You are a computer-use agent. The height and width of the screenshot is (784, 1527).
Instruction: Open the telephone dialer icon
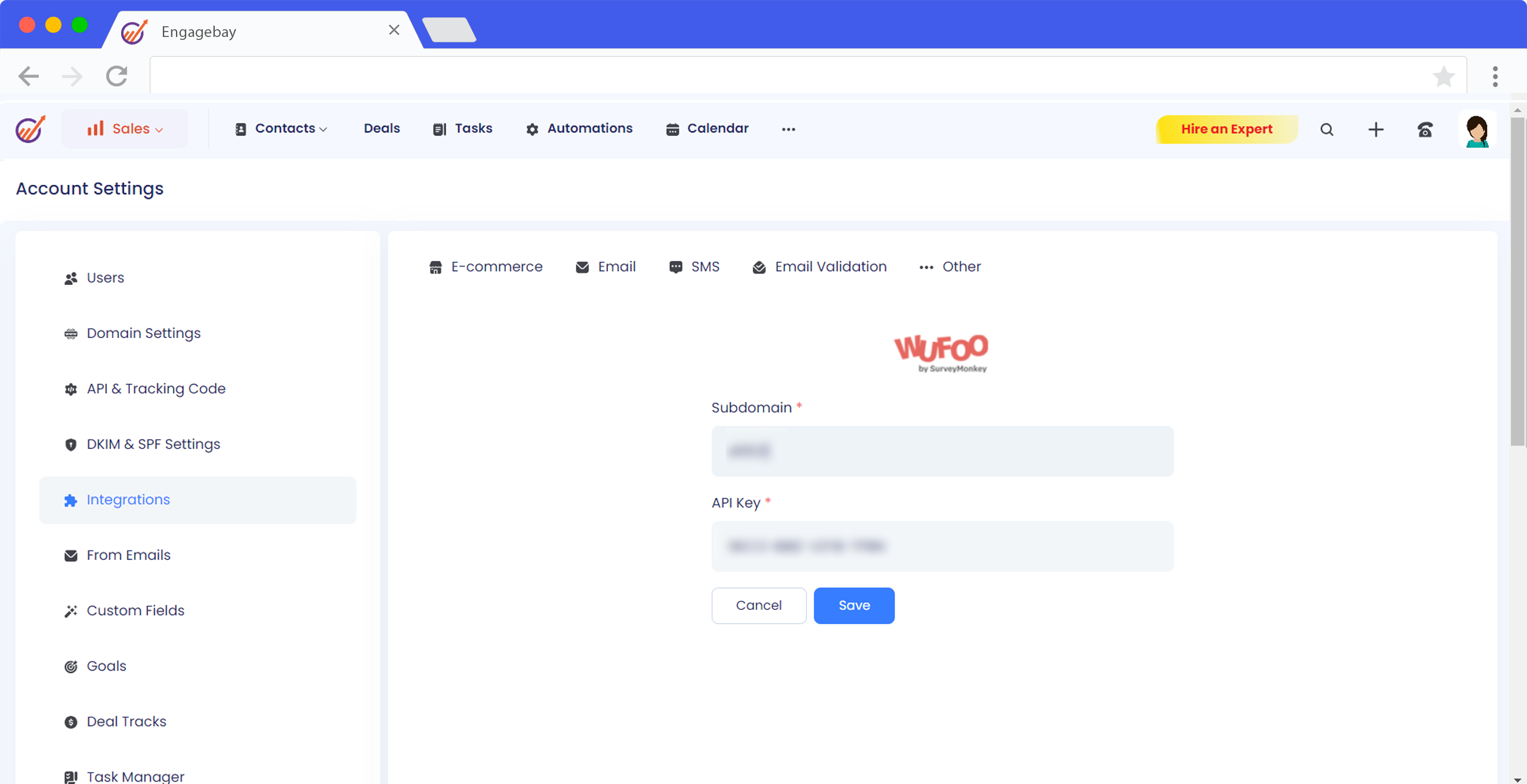(1425, 129)
